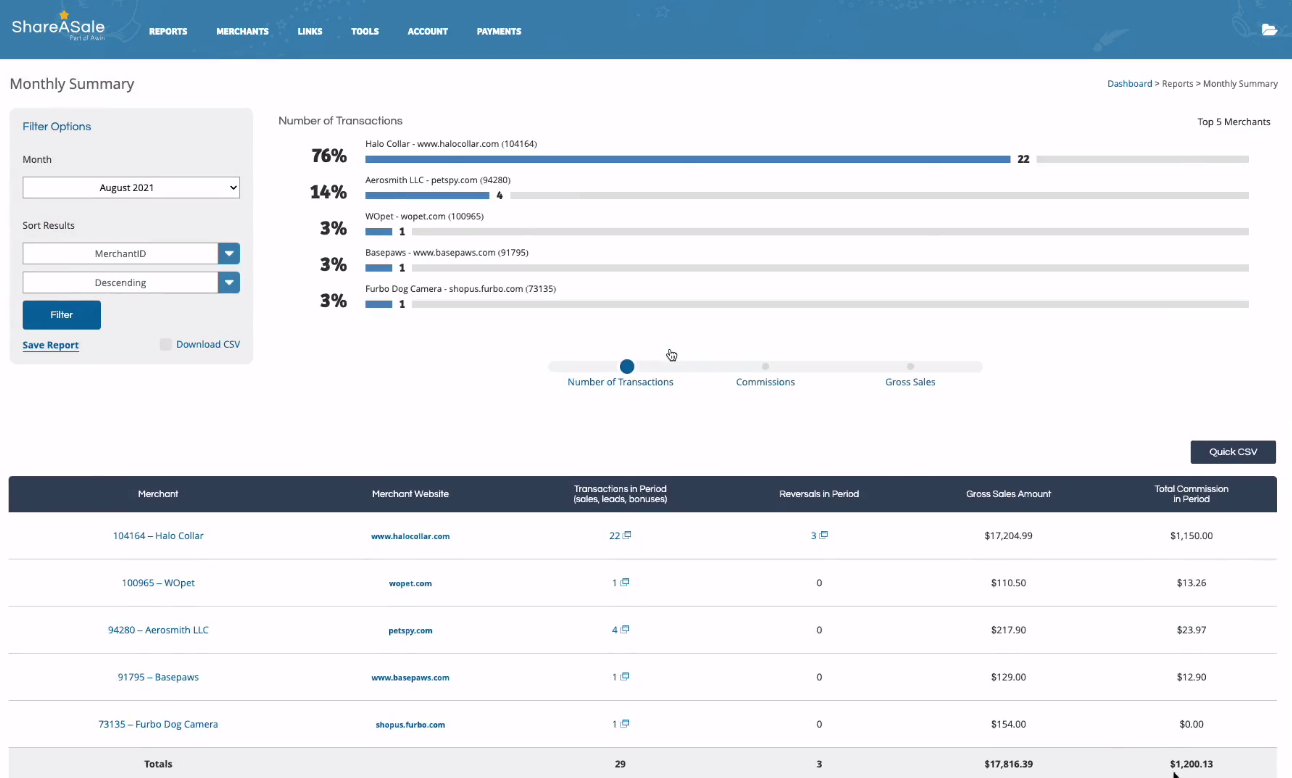Screen dimensions: 1292x778
Task: Open the Tools menu
Action: tap(365, 31)
